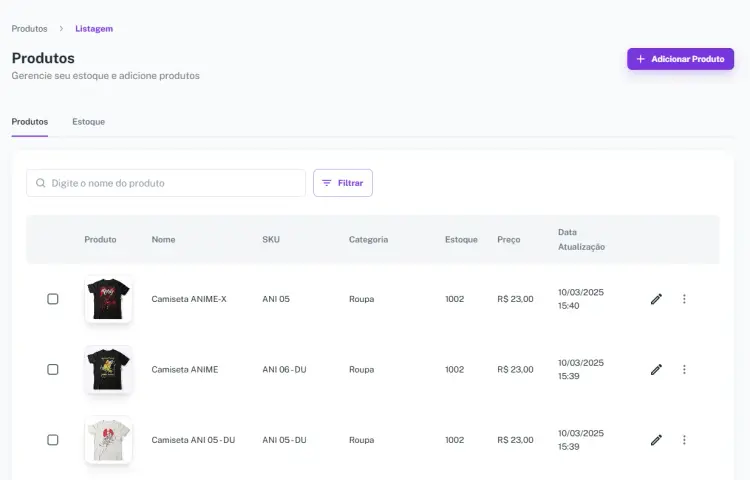Click the magnifier search icon

[41, 183]
